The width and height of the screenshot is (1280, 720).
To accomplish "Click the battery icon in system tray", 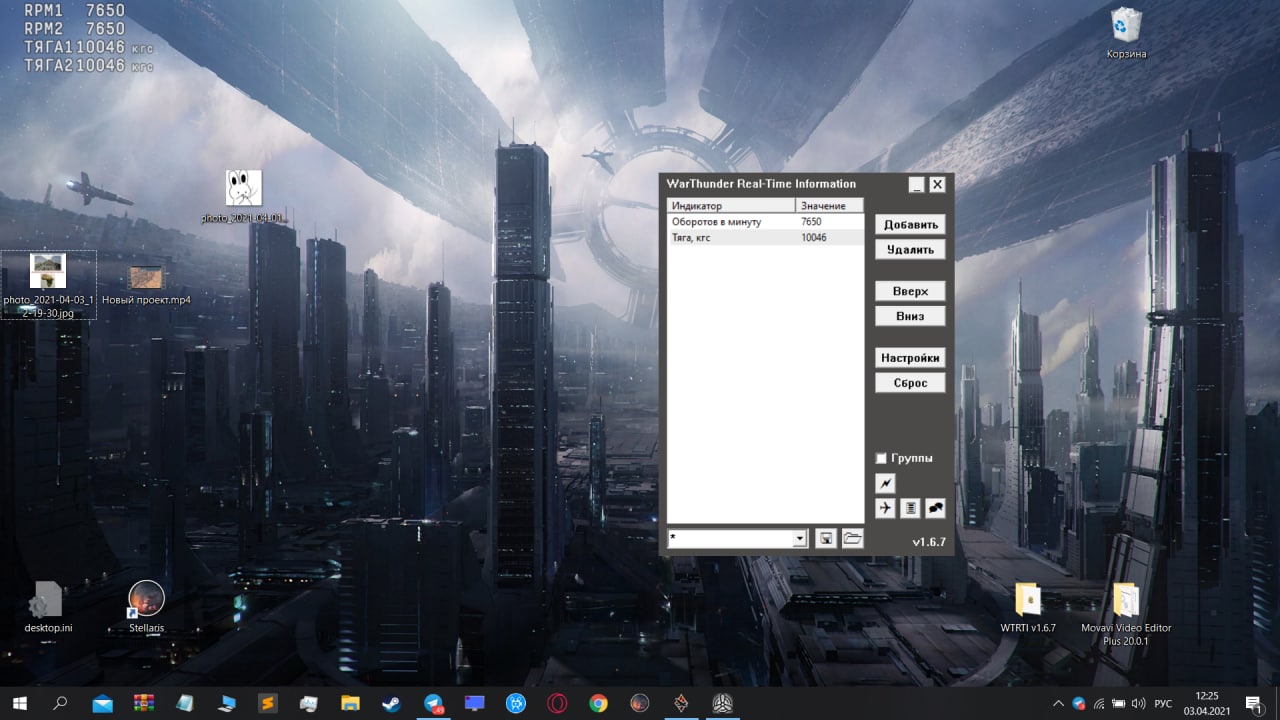I will point(1119,704).
